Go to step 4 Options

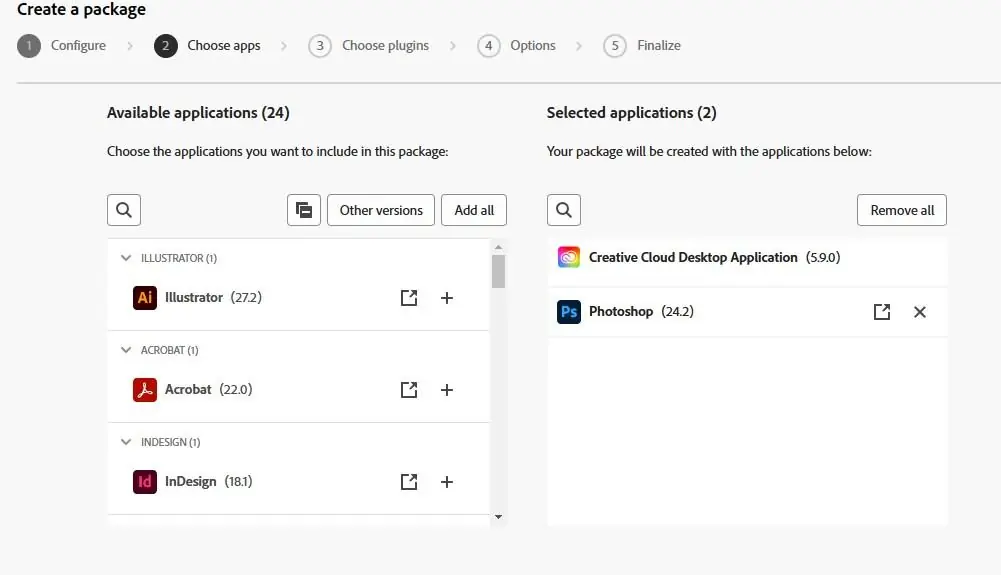click(x=516, y=46)
